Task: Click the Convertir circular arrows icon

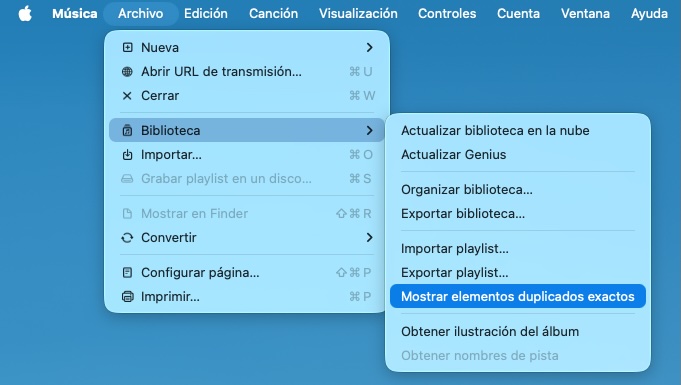Action: (x=127, y=238)
